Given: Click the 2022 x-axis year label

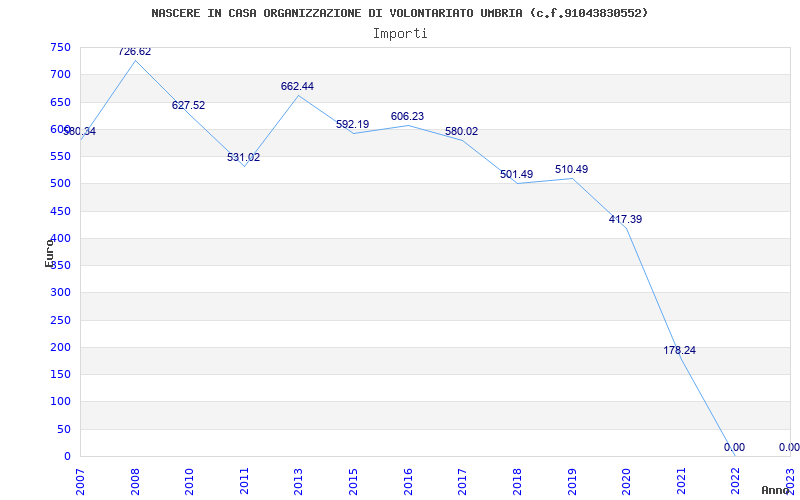Looking at the screenshot, I should pyautogui.click(x=735, y=482).
